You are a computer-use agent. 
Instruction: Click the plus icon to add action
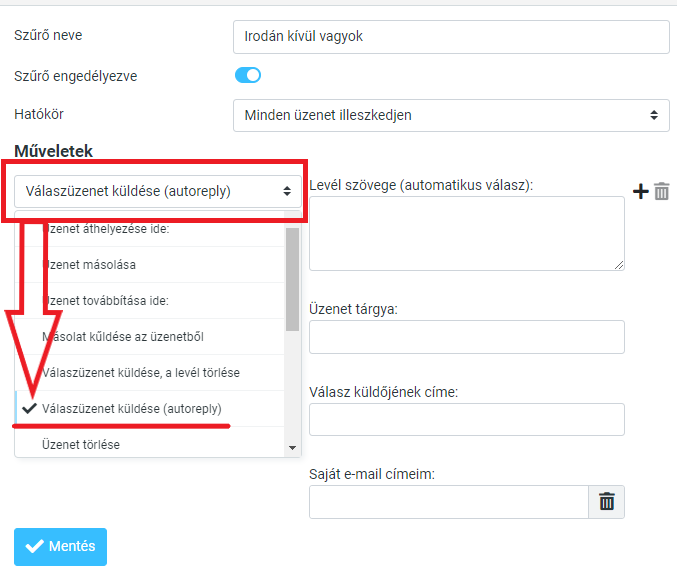click(x=641, y=191)
